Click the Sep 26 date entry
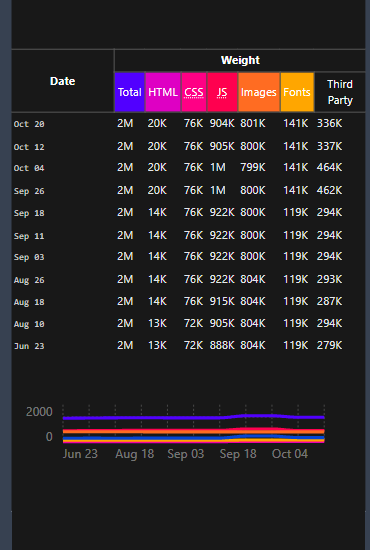 (29, 191)
